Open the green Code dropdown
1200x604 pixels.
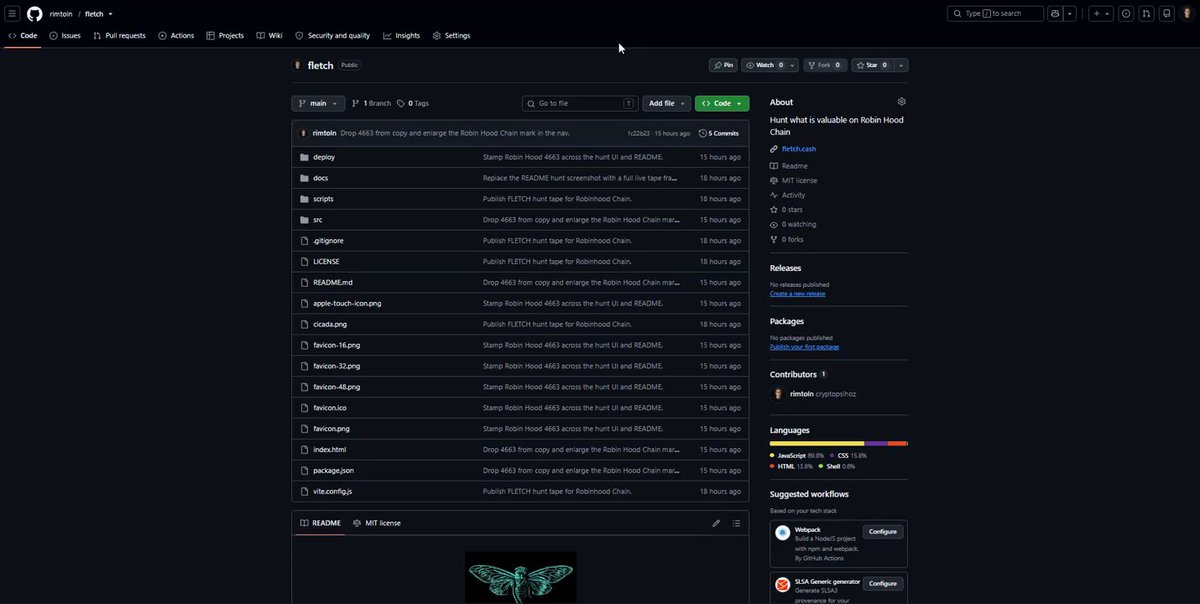coord(722,103)
